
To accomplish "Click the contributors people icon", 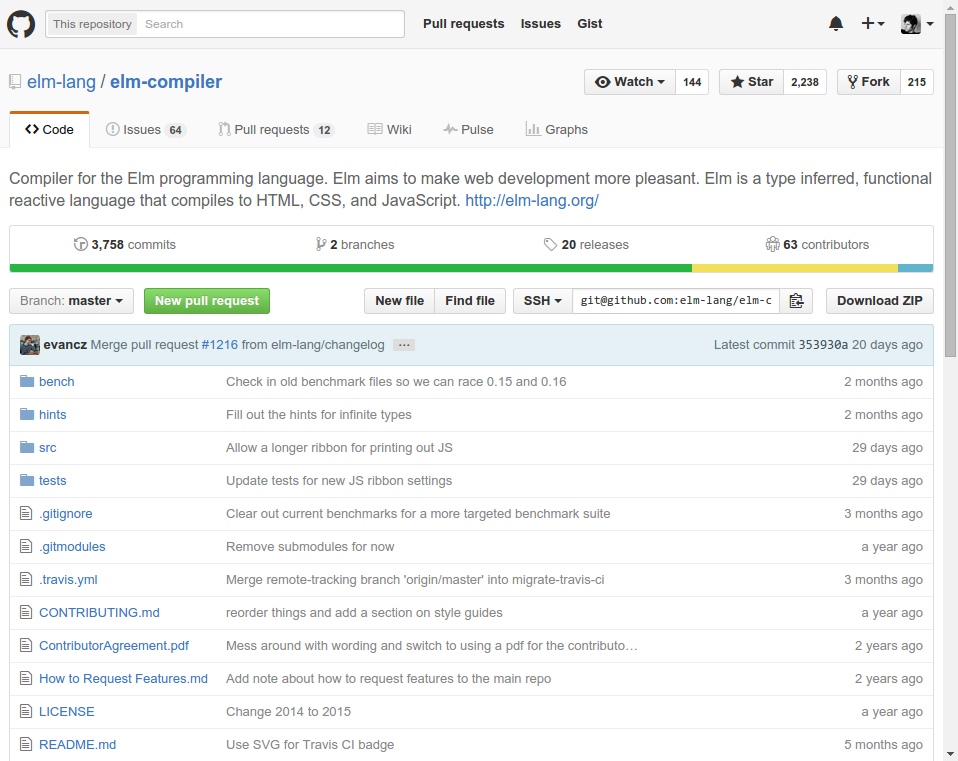I will click(772, 244).
